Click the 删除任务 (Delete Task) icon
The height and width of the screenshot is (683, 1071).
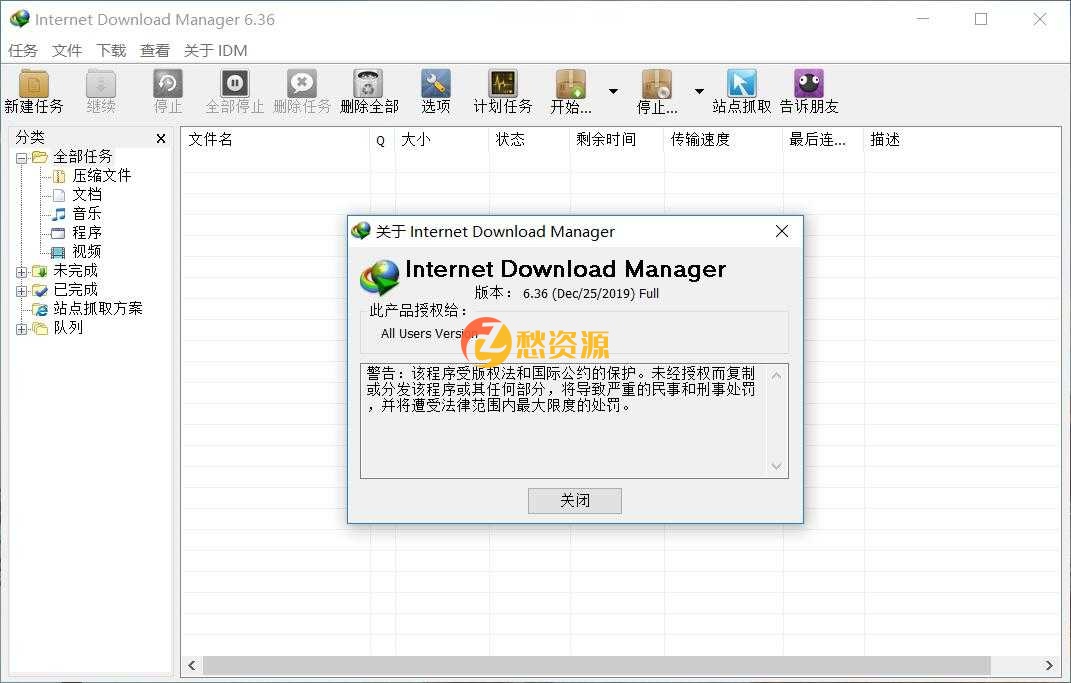coord(302,90)
